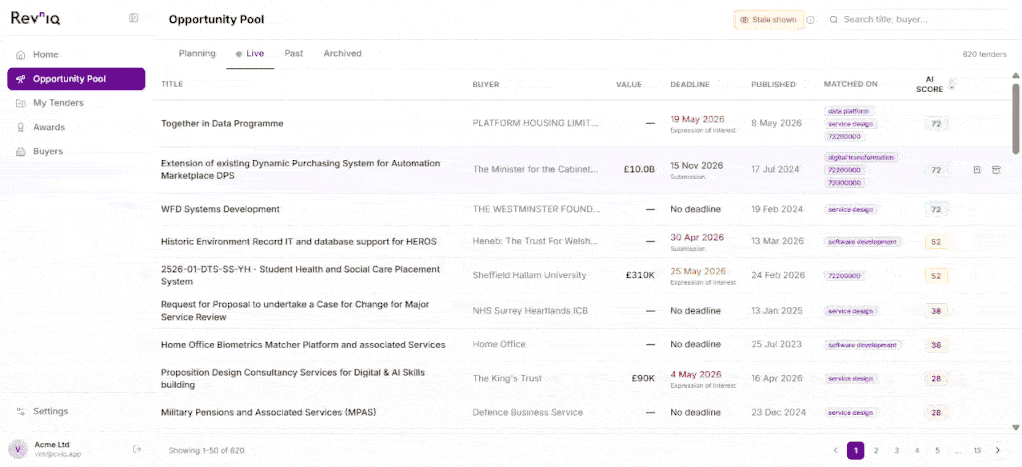Open Buyers via its building icon
Viewport: 1022px width, 467px height.
click(21, 151)
